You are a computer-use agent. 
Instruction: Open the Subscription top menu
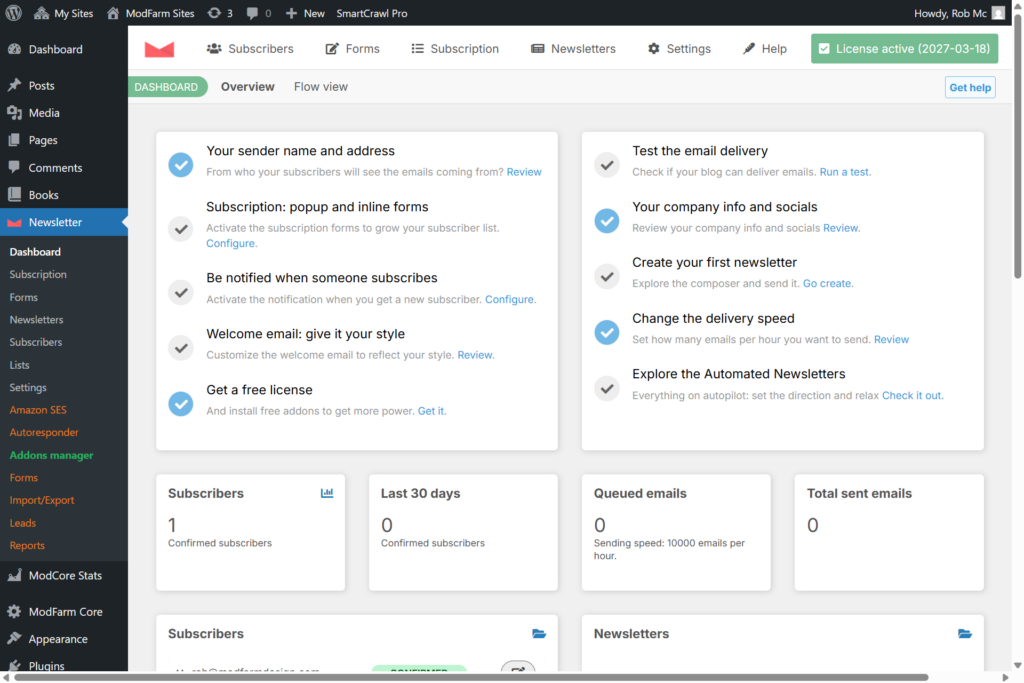(x=455, y=49)
